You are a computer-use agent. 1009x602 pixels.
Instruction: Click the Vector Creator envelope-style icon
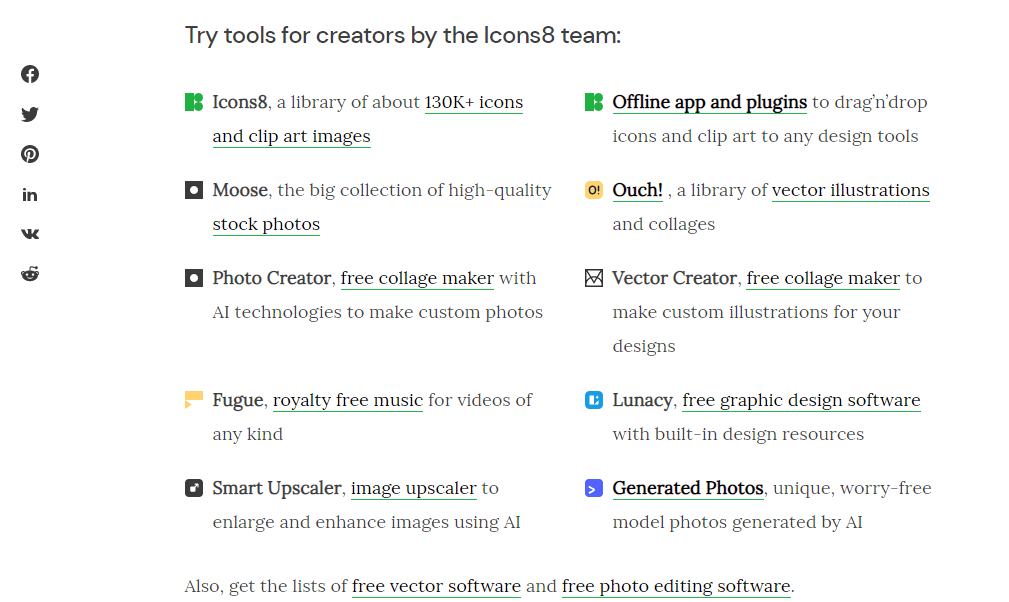pos(594,278)
